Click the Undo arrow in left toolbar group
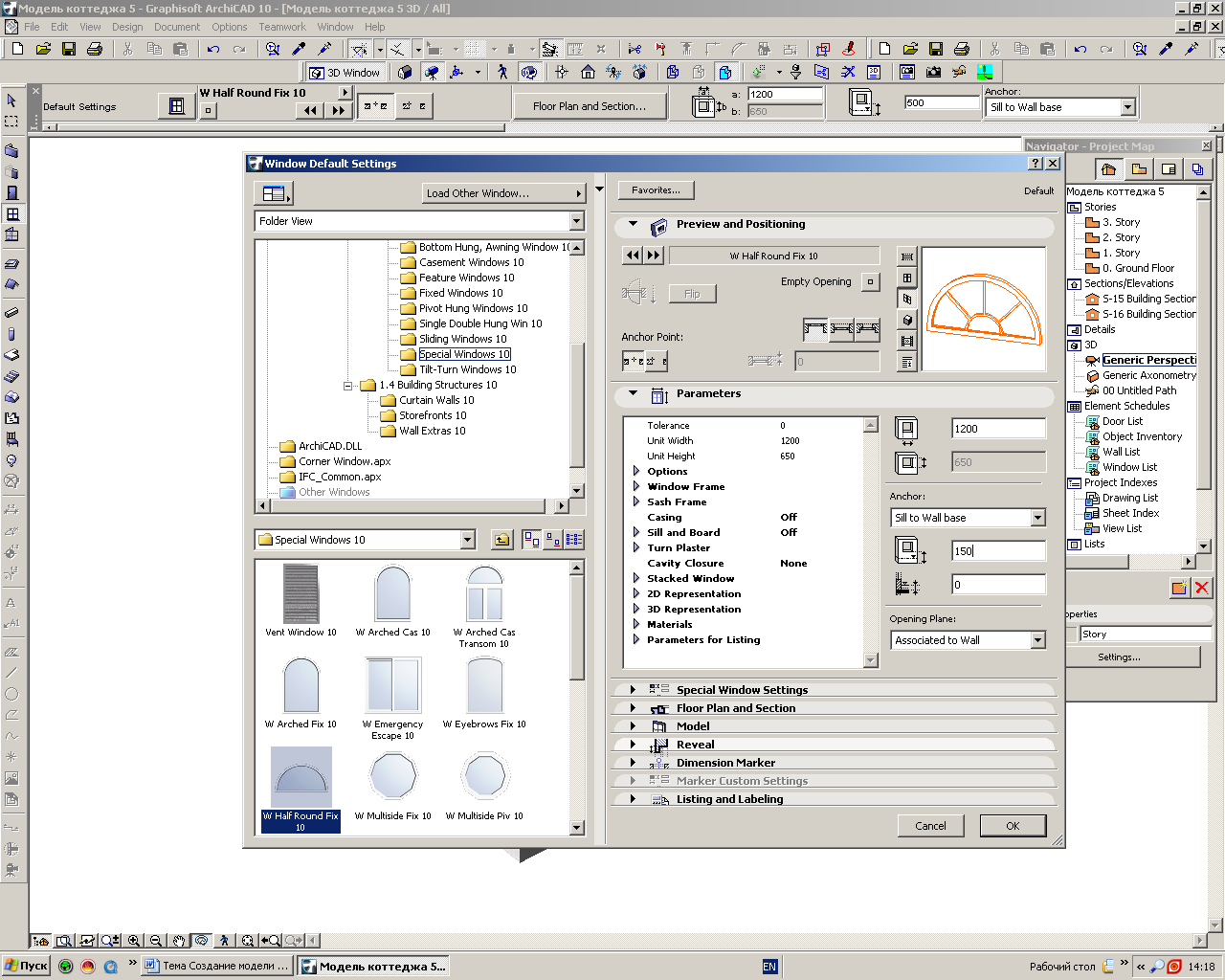Viewport: 1225px width, 980px height. (212, 49)
